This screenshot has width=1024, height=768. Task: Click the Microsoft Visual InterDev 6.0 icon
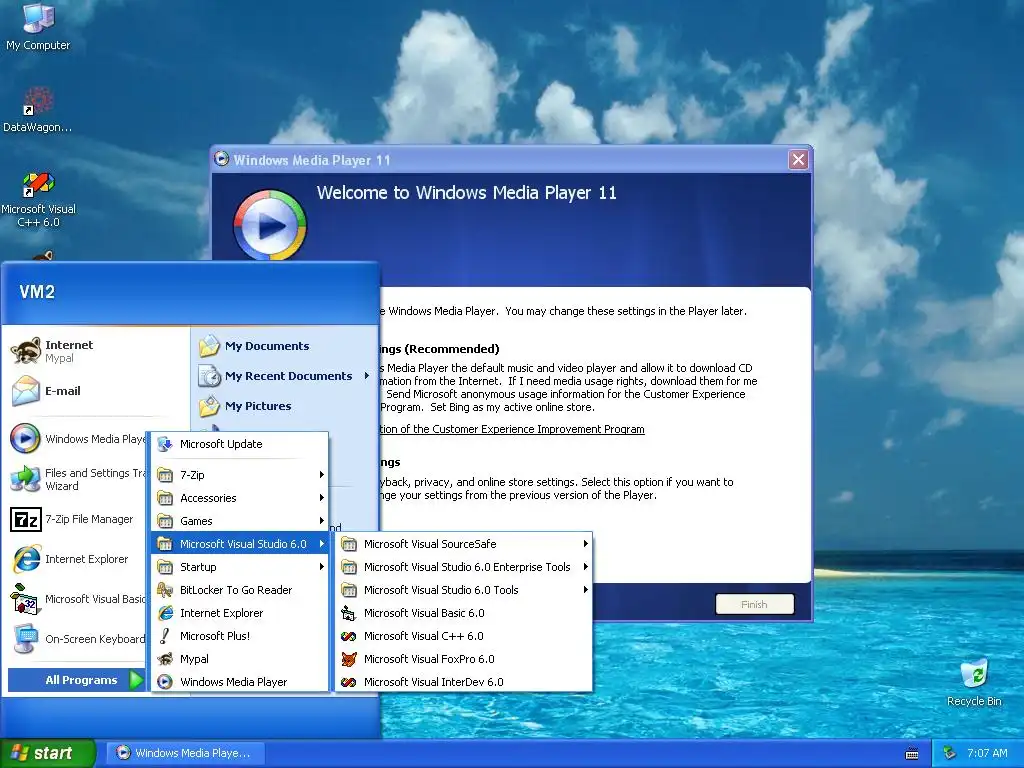349,682
